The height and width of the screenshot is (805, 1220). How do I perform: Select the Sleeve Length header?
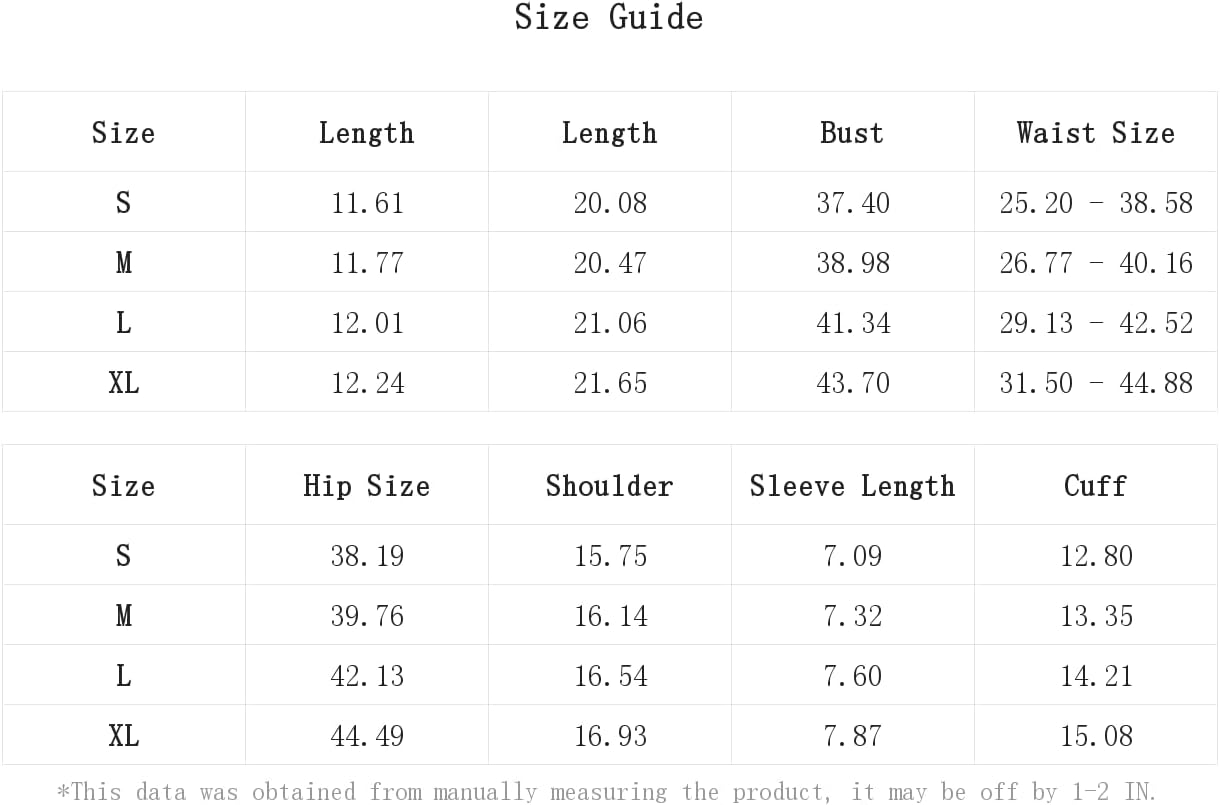pos(852,486)
